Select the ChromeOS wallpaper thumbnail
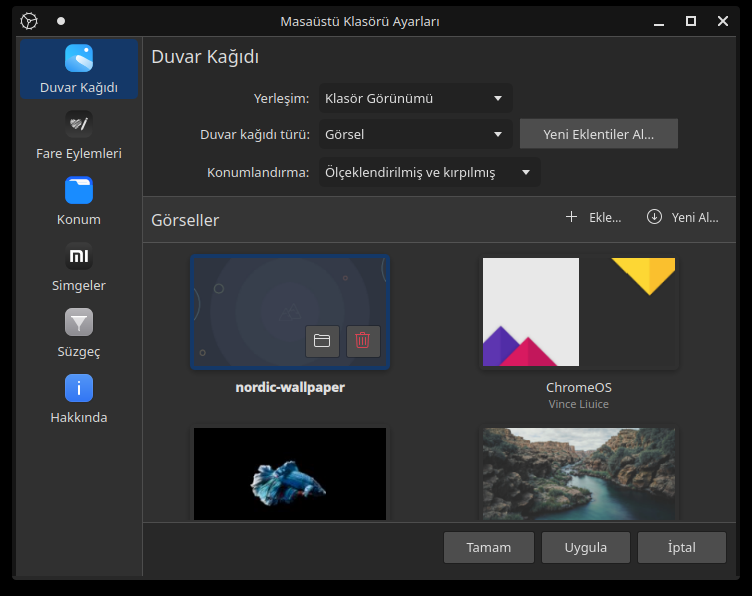 point(578,312)
